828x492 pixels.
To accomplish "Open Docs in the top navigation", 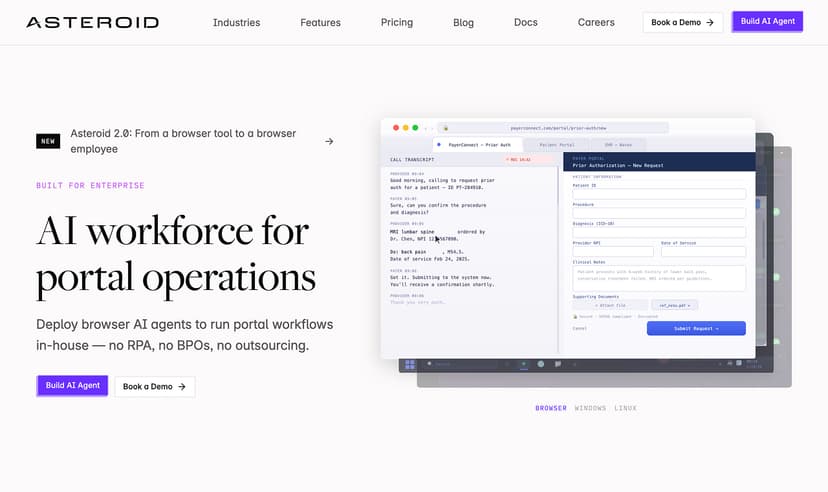I will pos(525,22).
